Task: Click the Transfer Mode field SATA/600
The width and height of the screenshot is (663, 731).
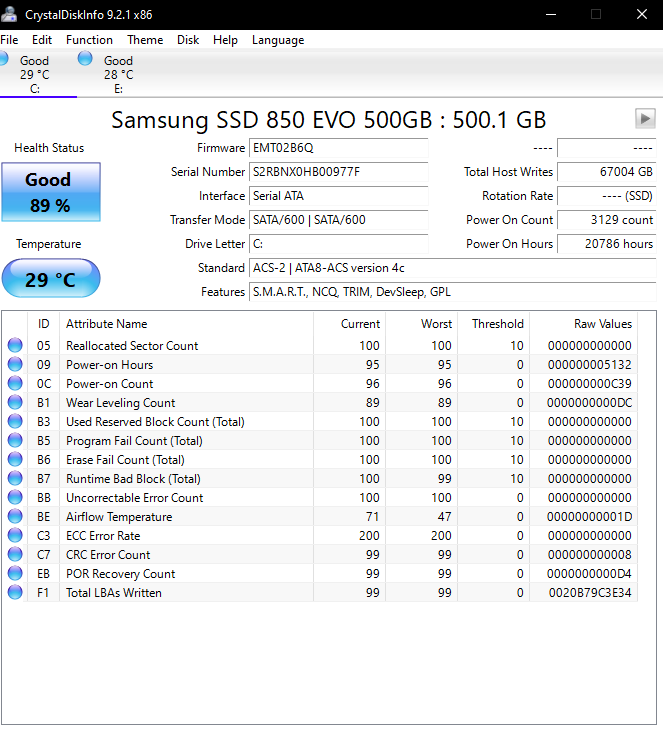Action: pyautogui.click(x=338, y=220)
